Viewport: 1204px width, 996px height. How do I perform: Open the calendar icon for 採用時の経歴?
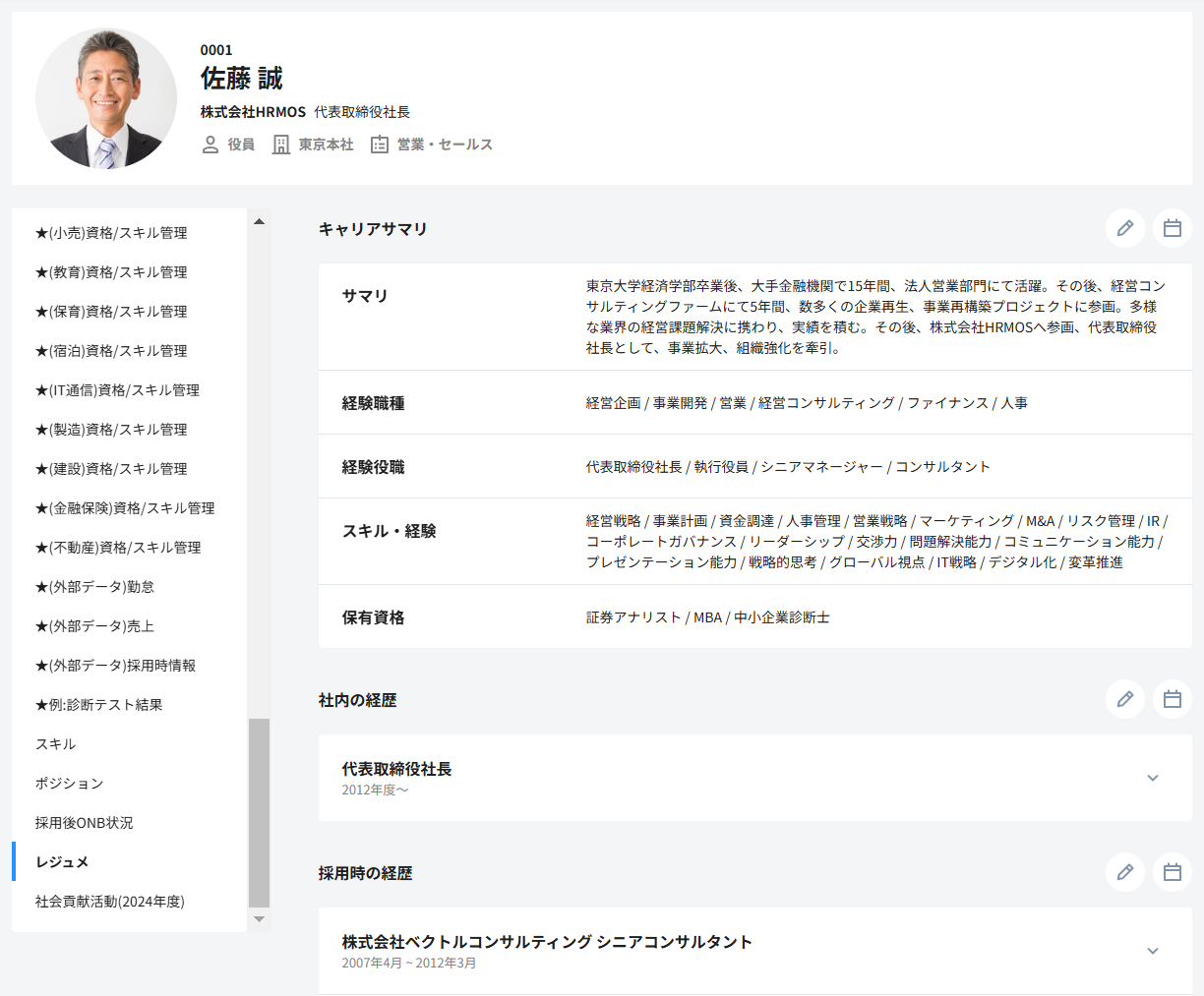(x=1172, y=872)
